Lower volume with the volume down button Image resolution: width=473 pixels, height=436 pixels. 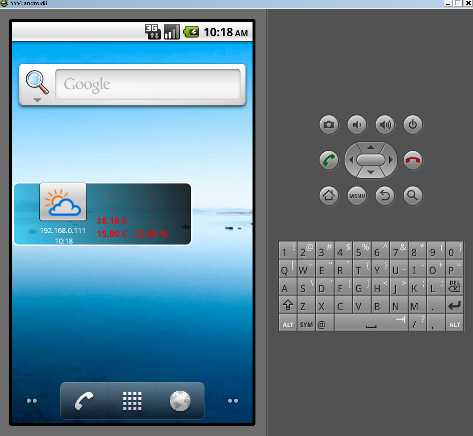[x=357, y=125]
